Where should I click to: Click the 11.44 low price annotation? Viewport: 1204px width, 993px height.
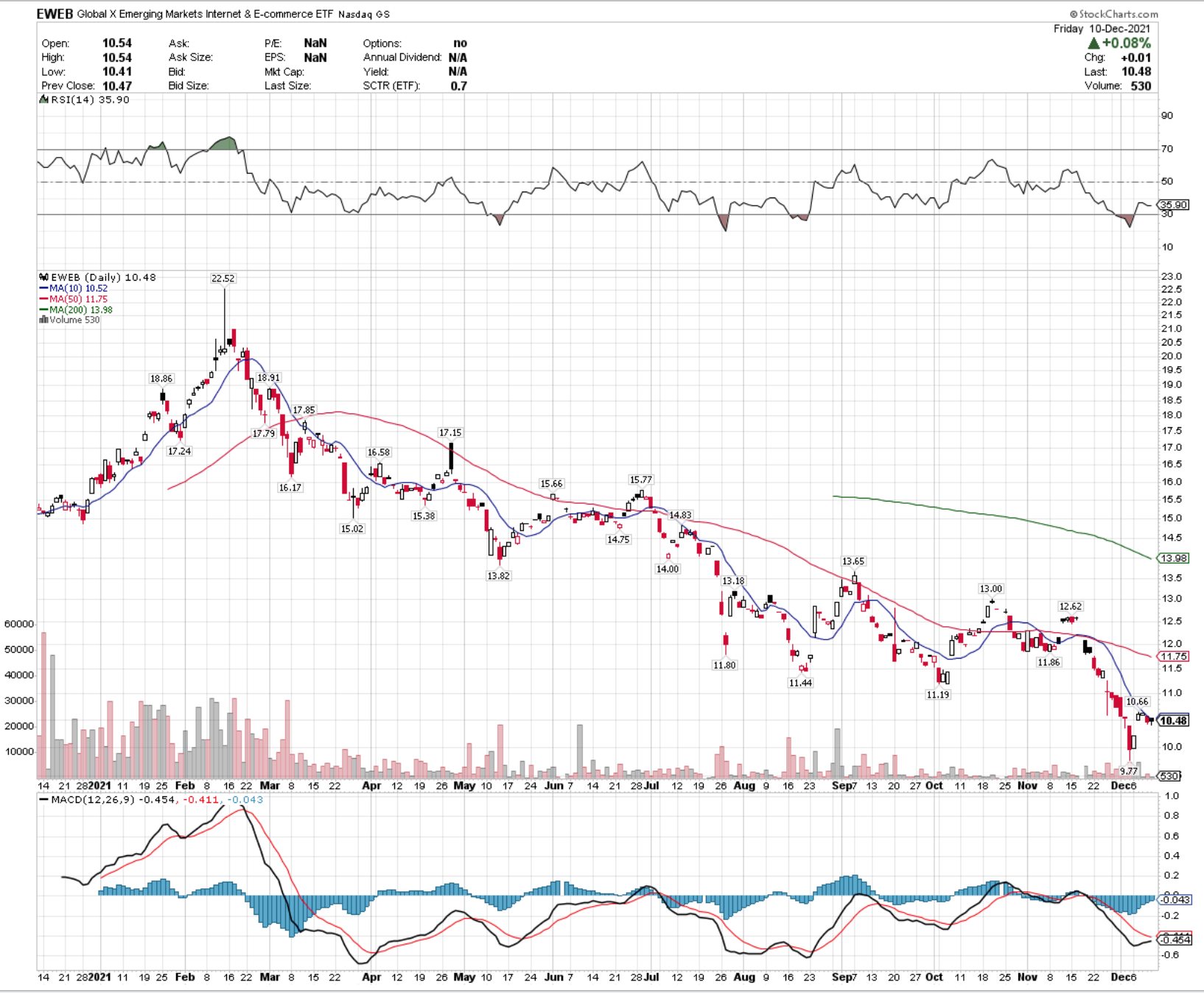tap(800, 684)
